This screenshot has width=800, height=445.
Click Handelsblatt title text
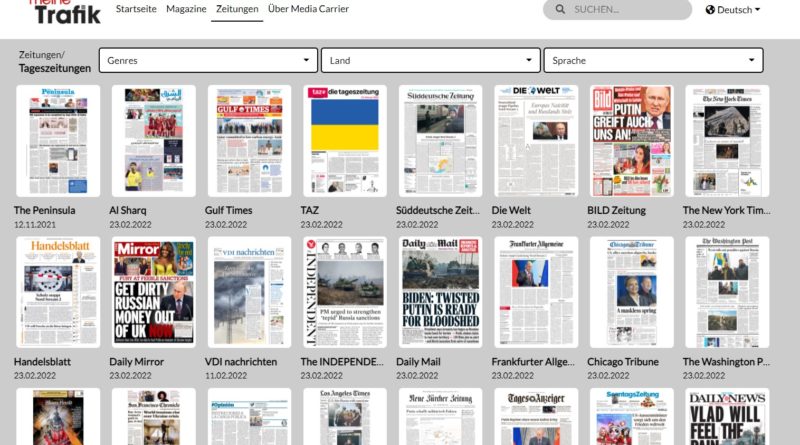pos(42,362)
